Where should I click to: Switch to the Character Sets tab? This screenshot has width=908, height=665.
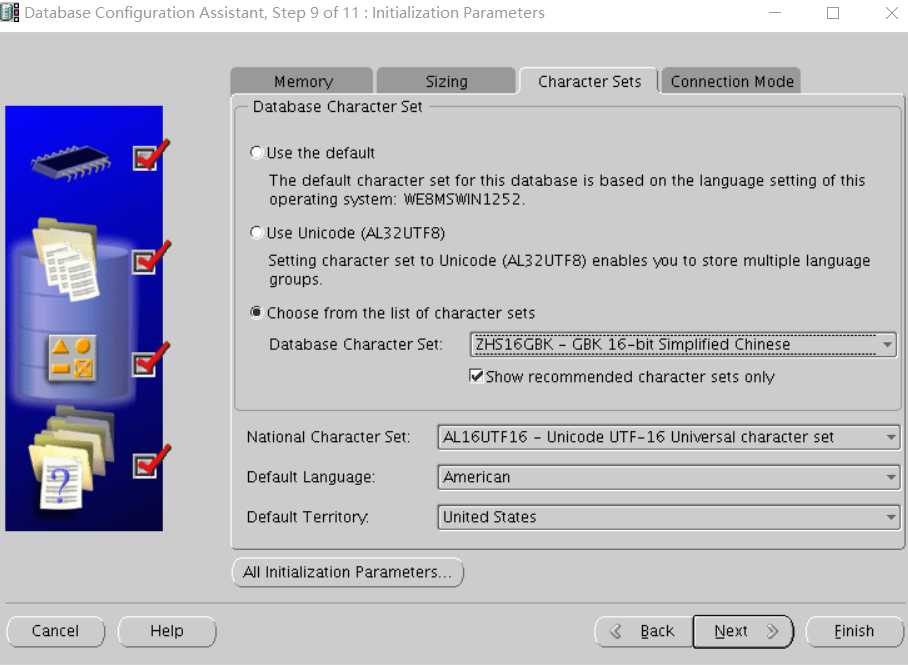(589, 81)
